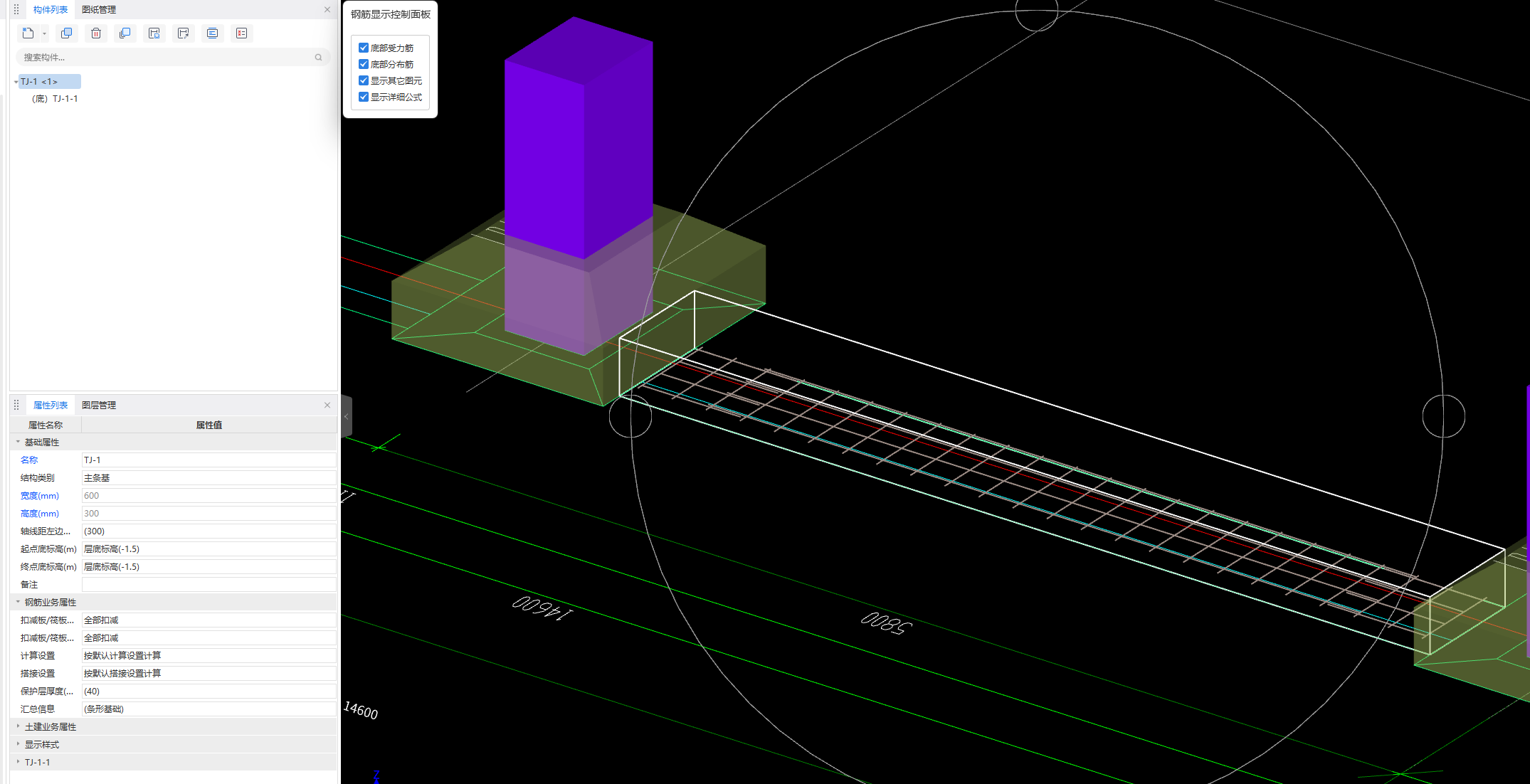Viewport: 1530px width, 784px height.
Task: Toggle the 显示其它图元 checkbox
Action: tap(364, 80)
